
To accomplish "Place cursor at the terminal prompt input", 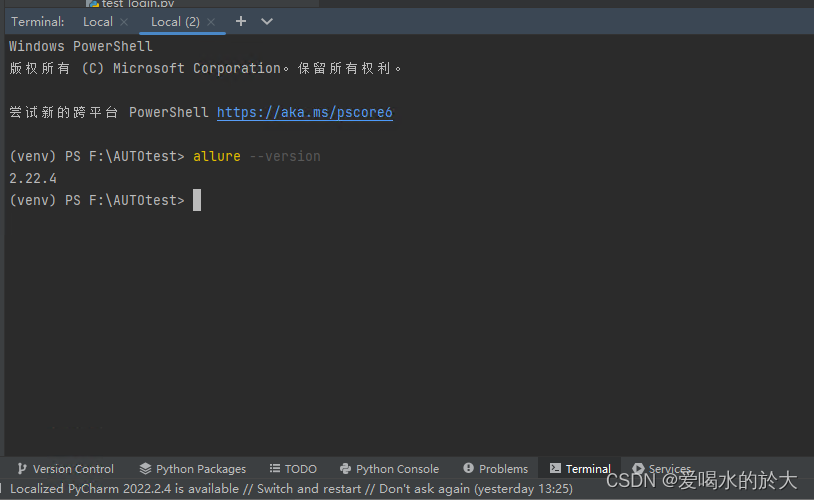I will pos(197,200).
